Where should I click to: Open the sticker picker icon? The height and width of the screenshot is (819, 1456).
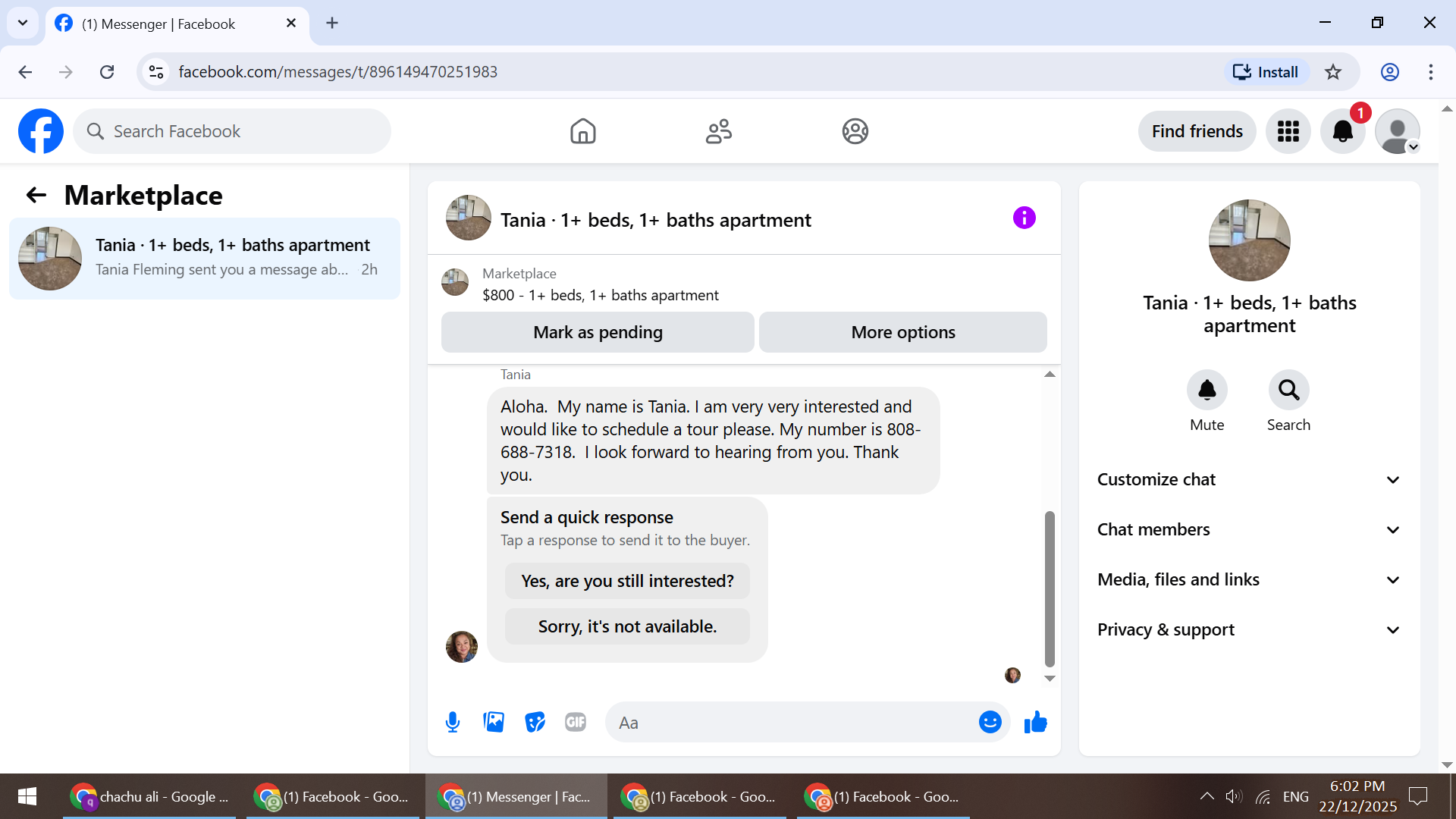click(x=535, y=722)
